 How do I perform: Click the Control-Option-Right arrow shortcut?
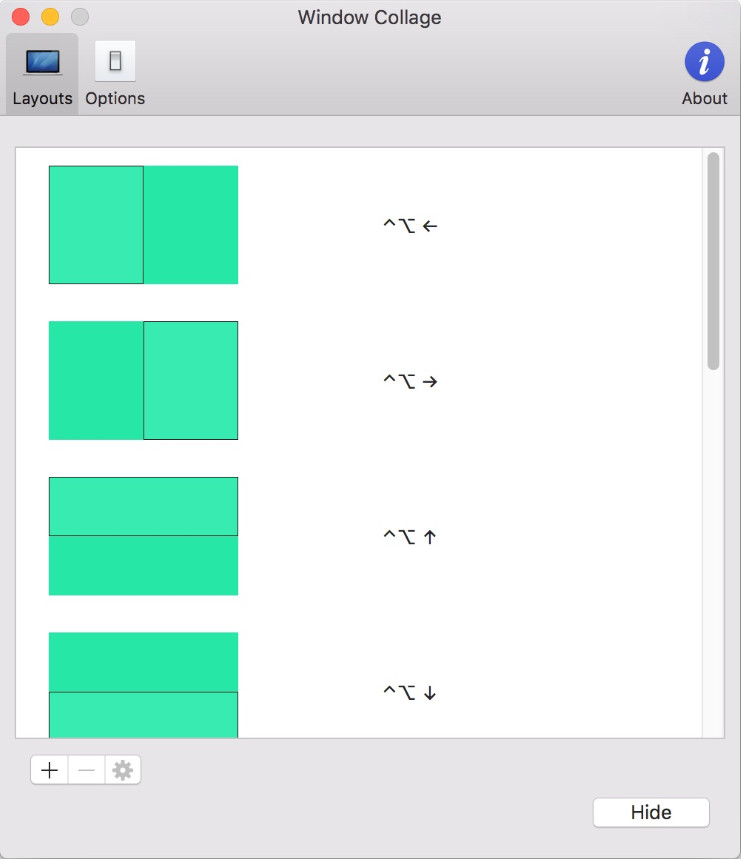[410, 381]
